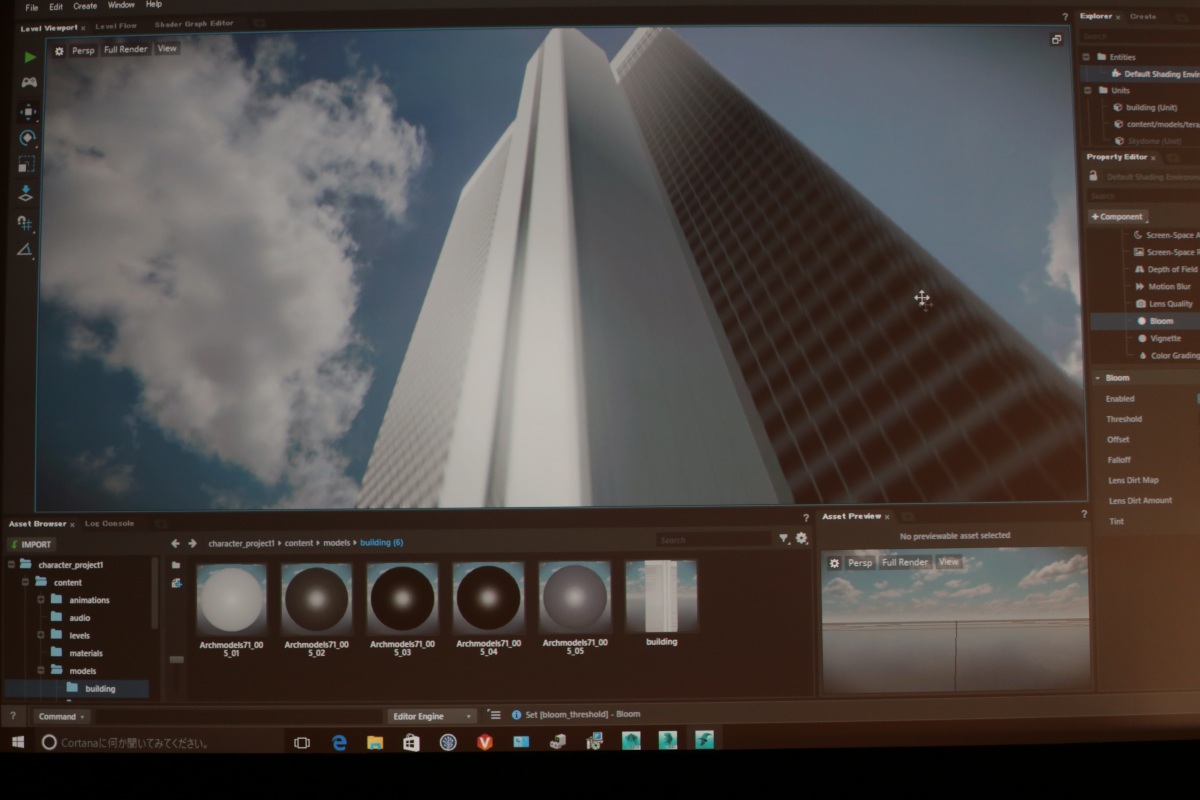Toggle the snap magnet grid tool
This screenshot has width=1200, height=800.
coord(25,222)
